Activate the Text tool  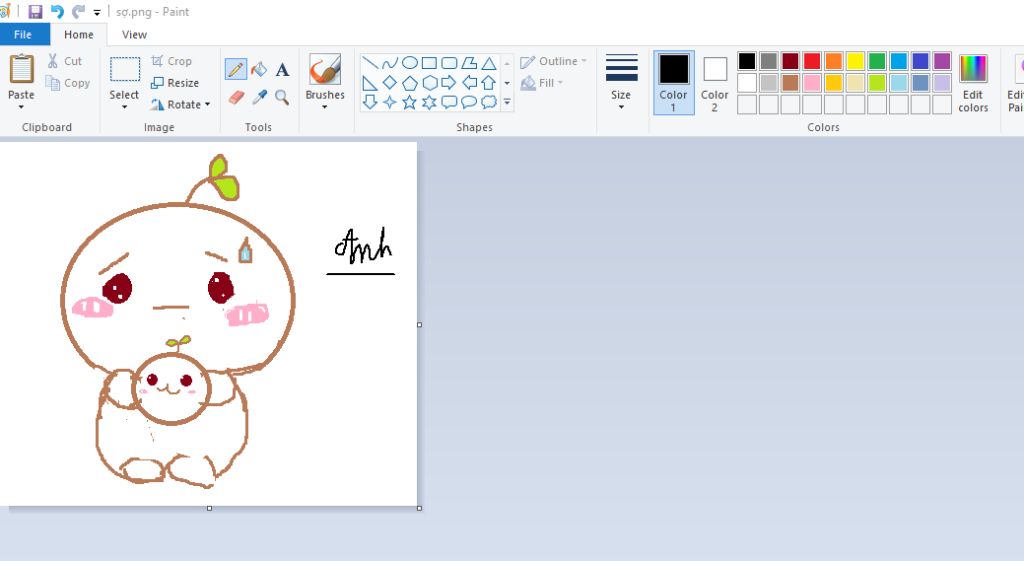click(x=282, y=69)
